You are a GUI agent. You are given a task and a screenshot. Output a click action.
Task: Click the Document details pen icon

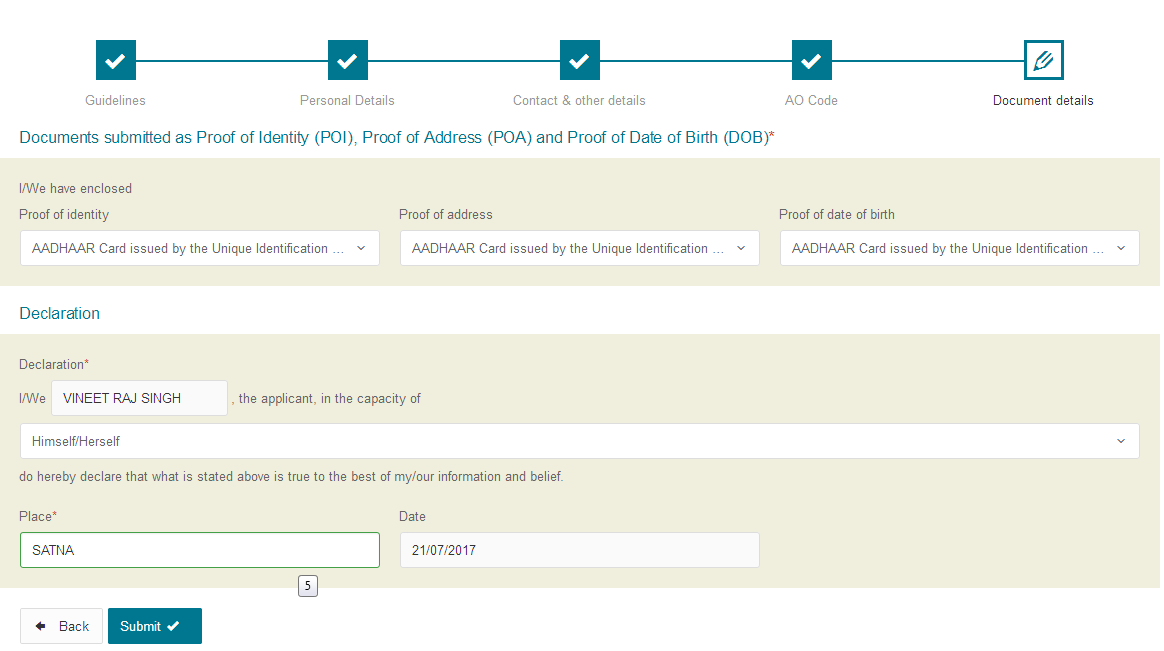tap(1043, 60)
